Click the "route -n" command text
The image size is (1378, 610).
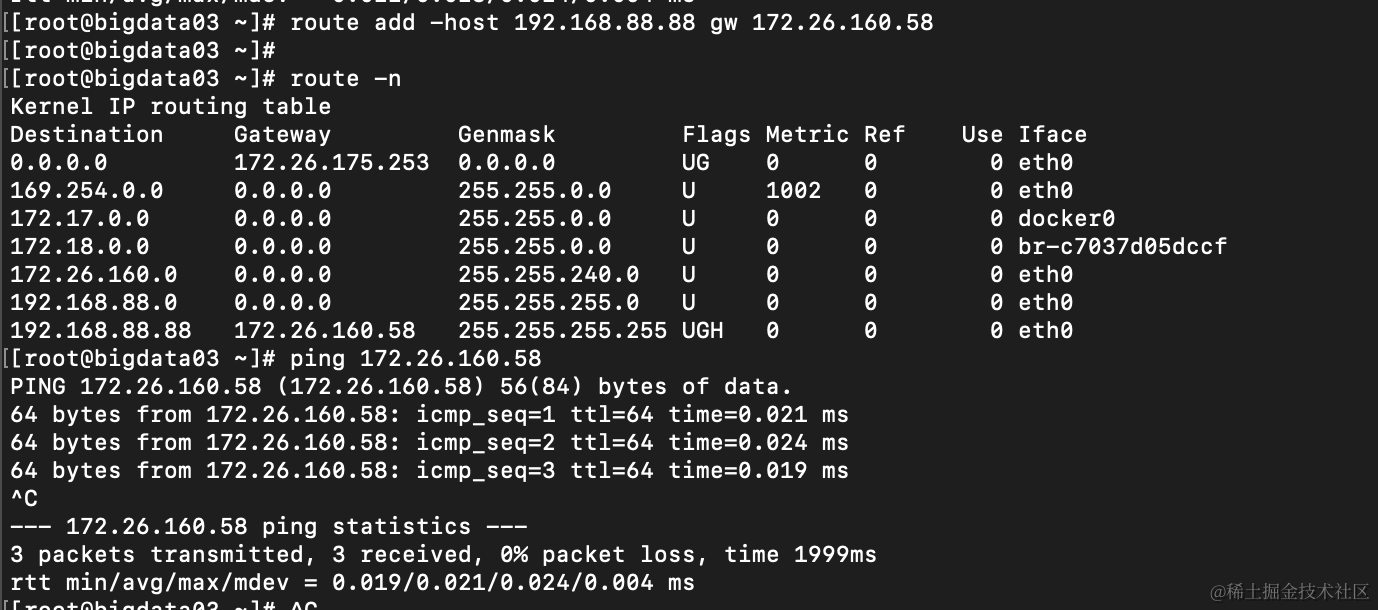click(x=345, y=78)
